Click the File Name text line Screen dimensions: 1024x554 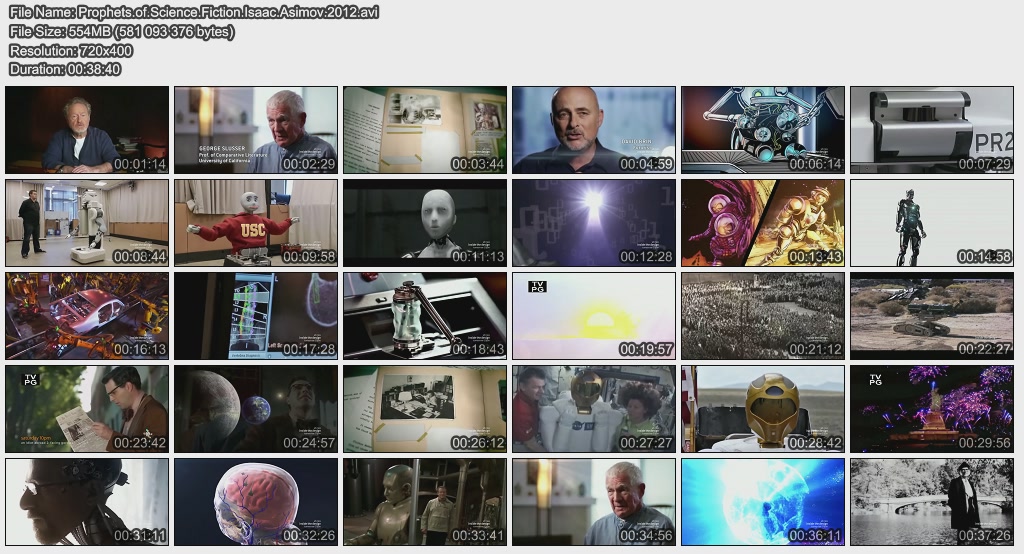194,12
